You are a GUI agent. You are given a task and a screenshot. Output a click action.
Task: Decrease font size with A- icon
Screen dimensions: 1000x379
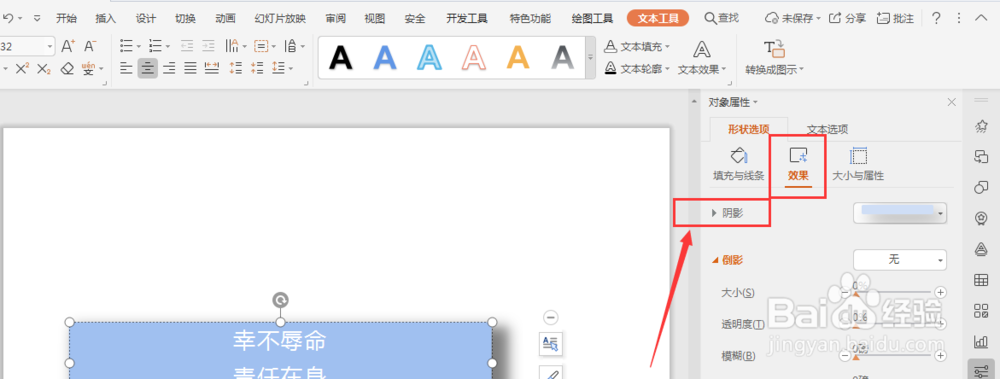90,46
